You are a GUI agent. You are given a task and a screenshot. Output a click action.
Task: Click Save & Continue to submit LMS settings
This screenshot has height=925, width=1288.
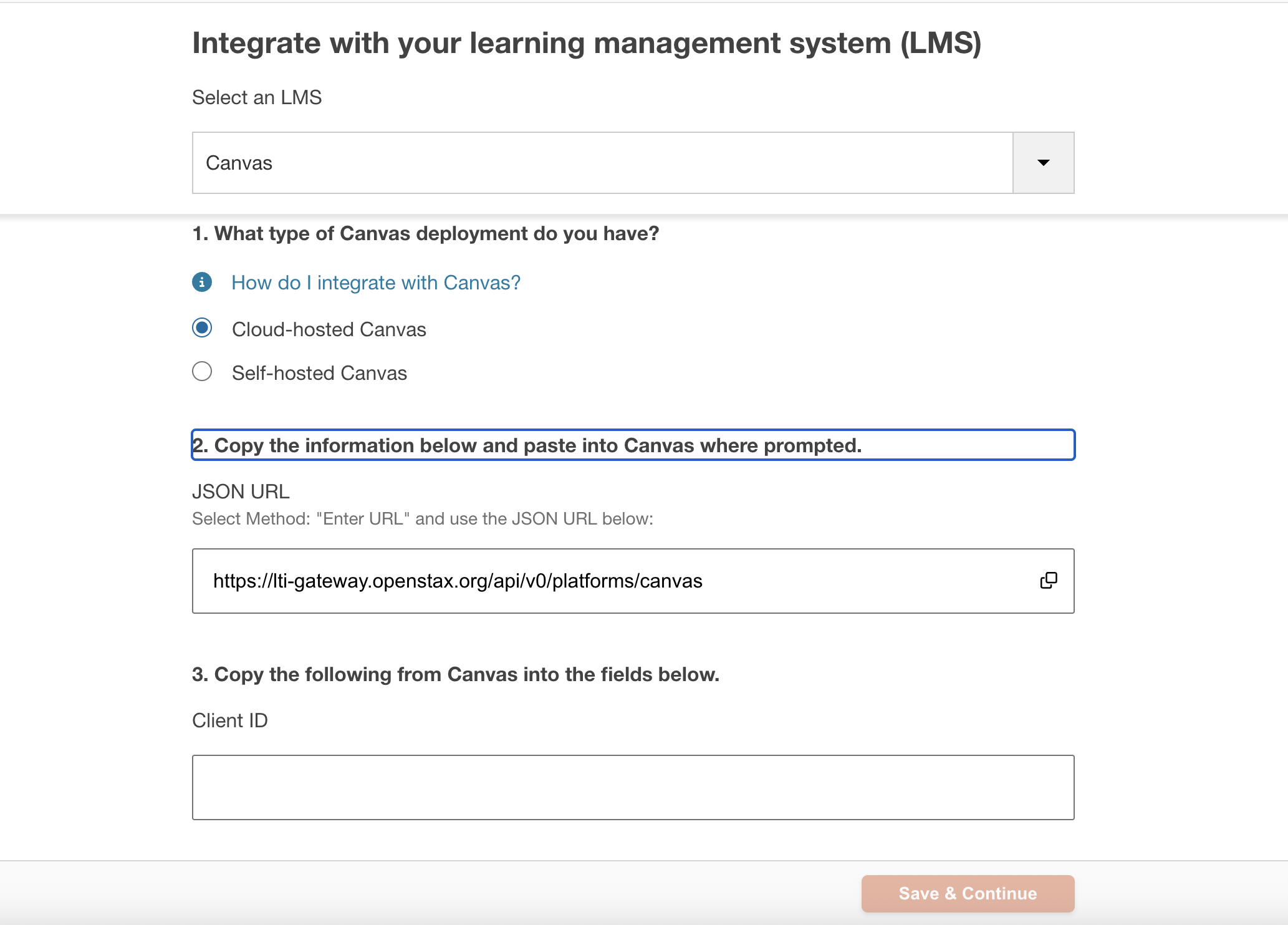tap(967, 893)
